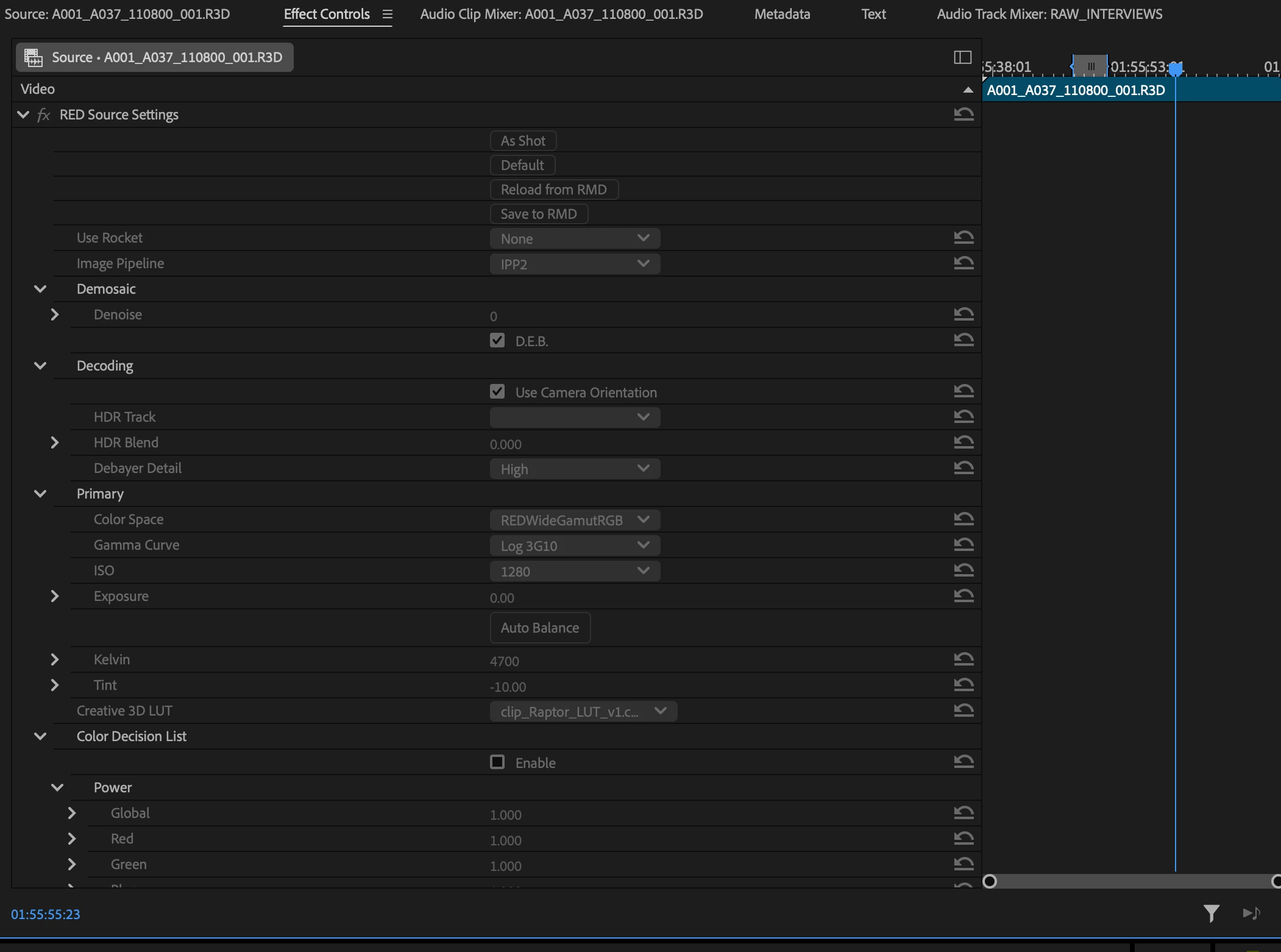Image resolution: width=1281 pixels, height=952 pixels.
Task: Reset the Kelvin value
Action: point(963,659)
